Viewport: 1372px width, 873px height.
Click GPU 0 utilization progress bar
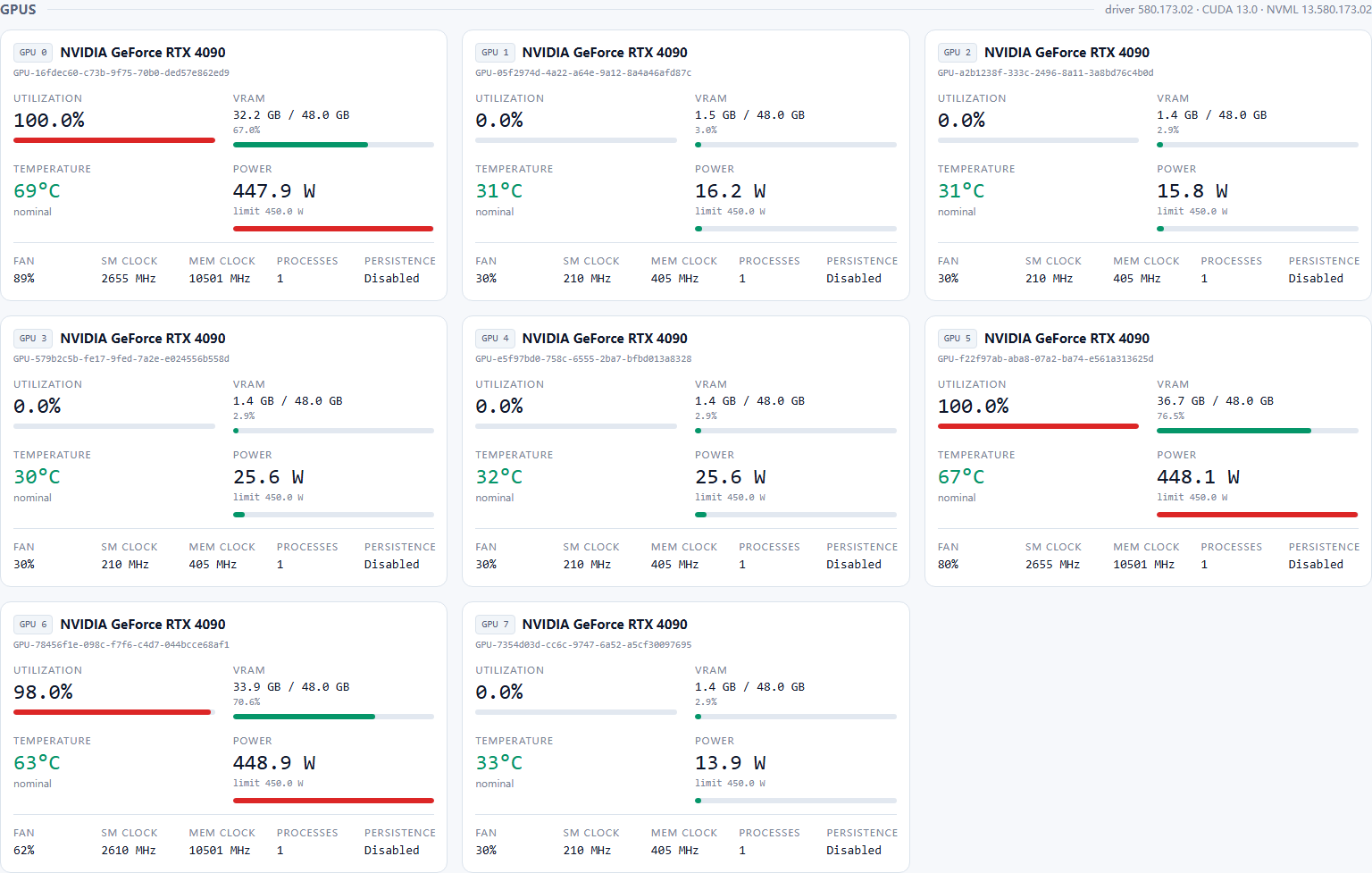(x=114, y=140)
